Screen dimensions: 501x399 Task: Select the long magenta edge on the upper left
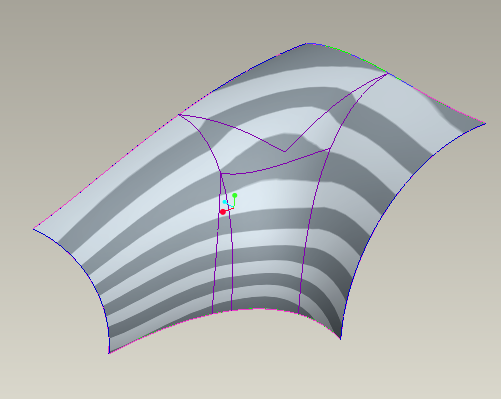pos(107,171)
